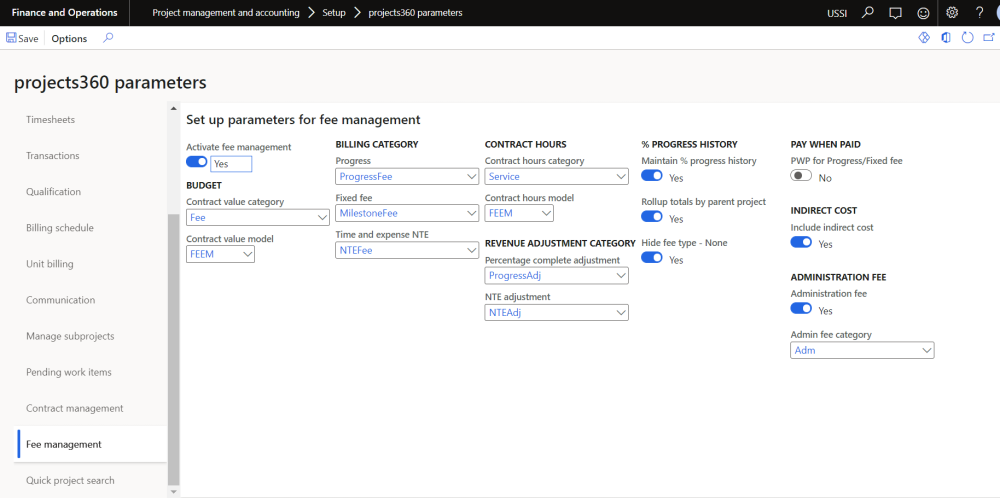Disable the Activate fee management toggle
Viewport: 1000px width, 498px height.
197,162
